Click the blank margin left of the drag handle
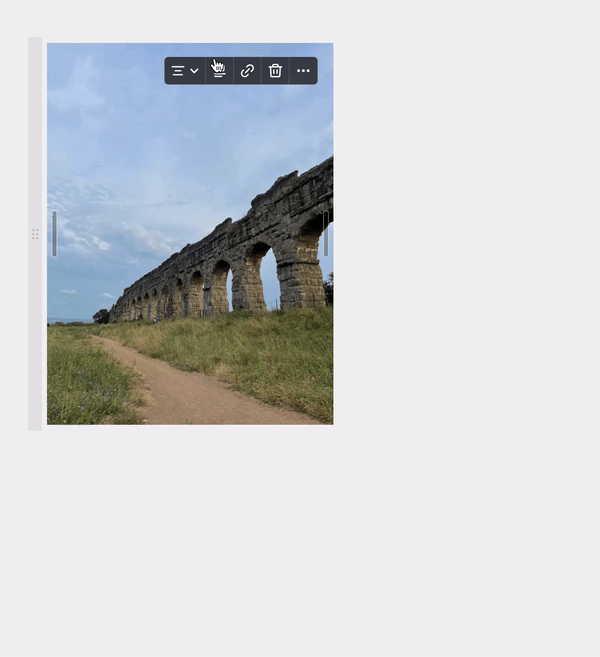600x657 pixels. (x=13, y=234)
